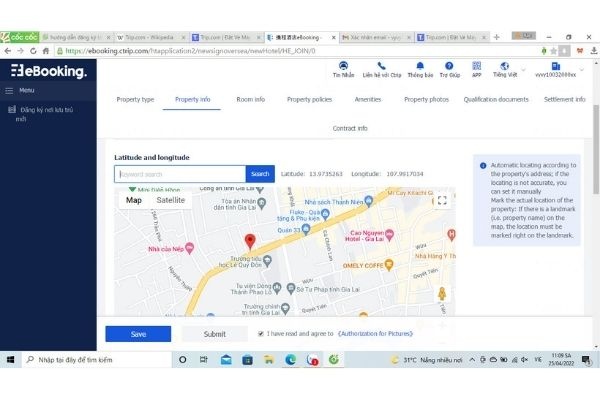Switch to Xác nhận email tab
600x400 pixels.
click(x=377, y=37)
